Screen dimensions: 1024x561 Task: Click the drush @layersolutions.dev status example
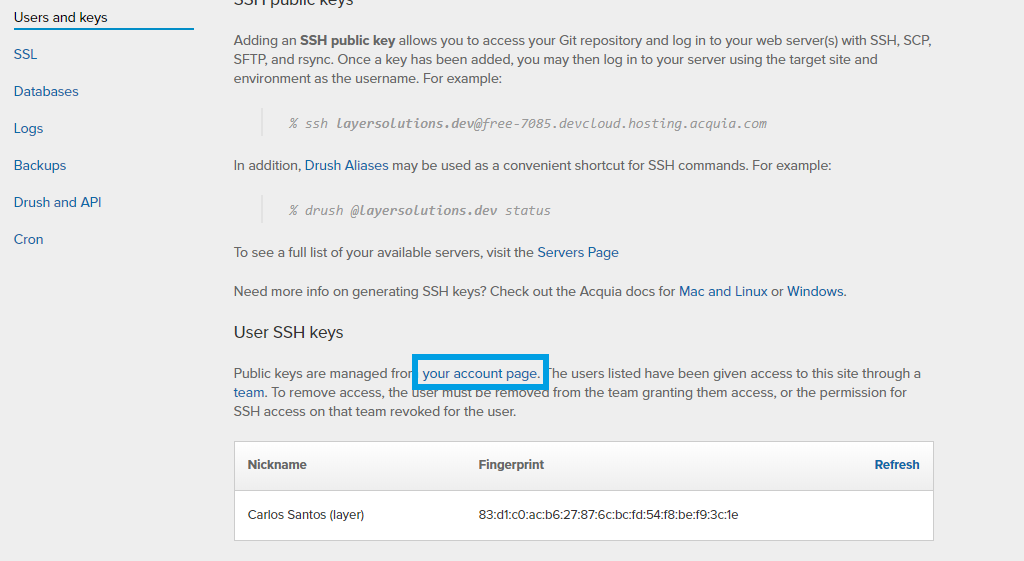[420, 210]
